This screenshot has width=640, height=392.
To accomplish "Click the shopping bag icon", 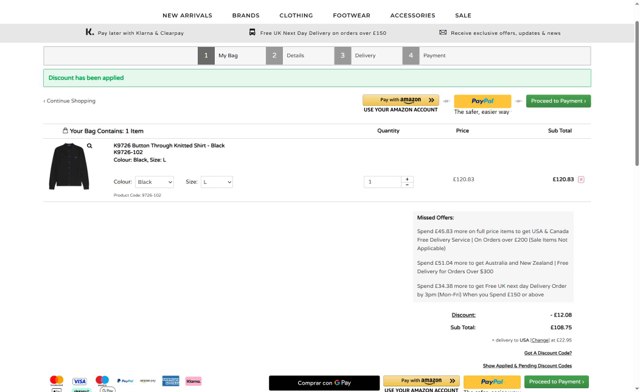I will [x=65, y=131].
